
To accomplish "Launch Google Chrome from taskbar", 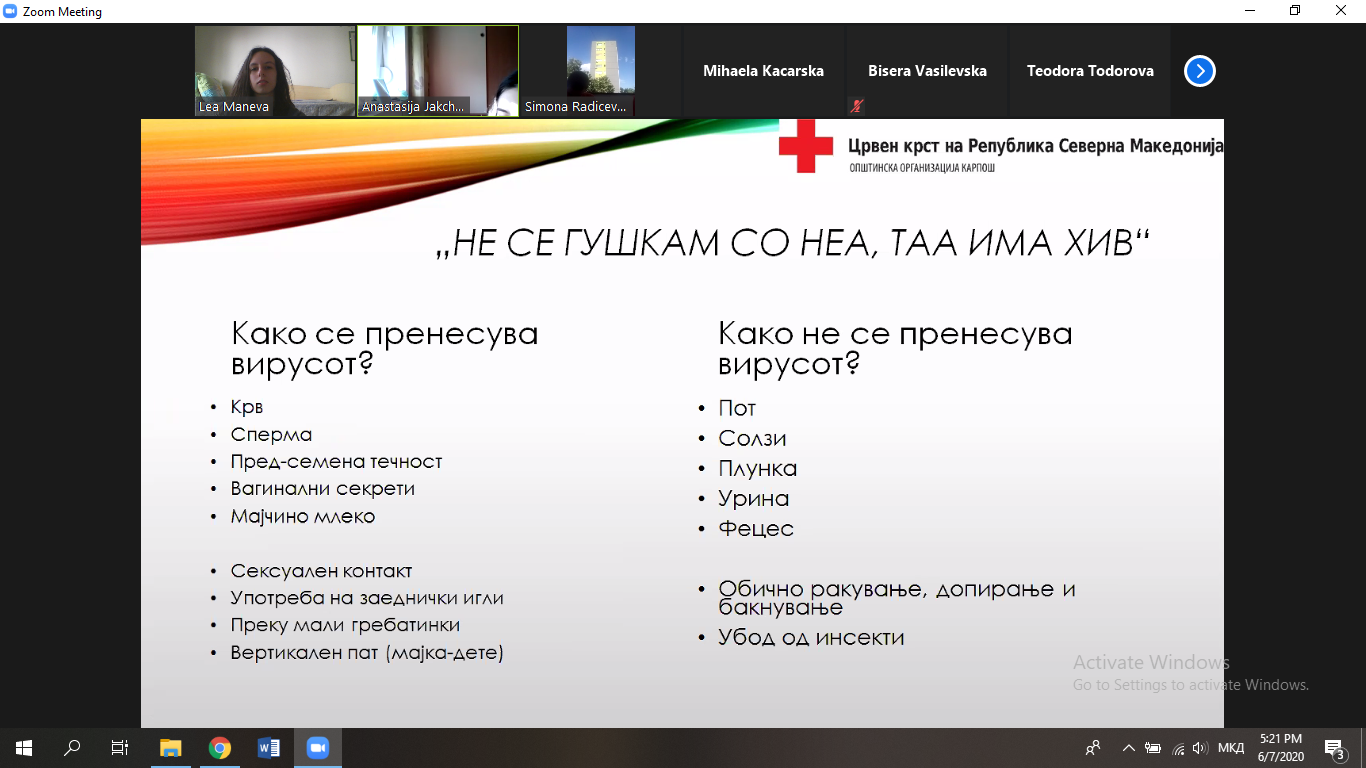I will [x=220, y=748].
